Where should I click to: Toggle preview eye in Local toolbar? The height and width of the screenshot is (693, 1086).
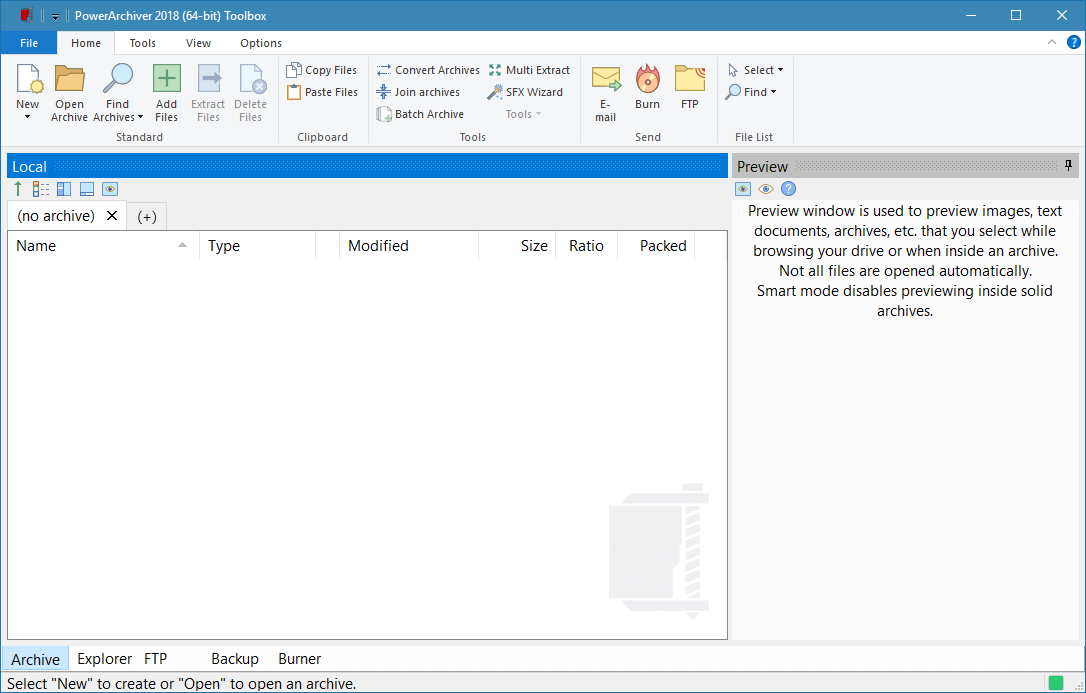pyautogui.click(x=109, y=189)
